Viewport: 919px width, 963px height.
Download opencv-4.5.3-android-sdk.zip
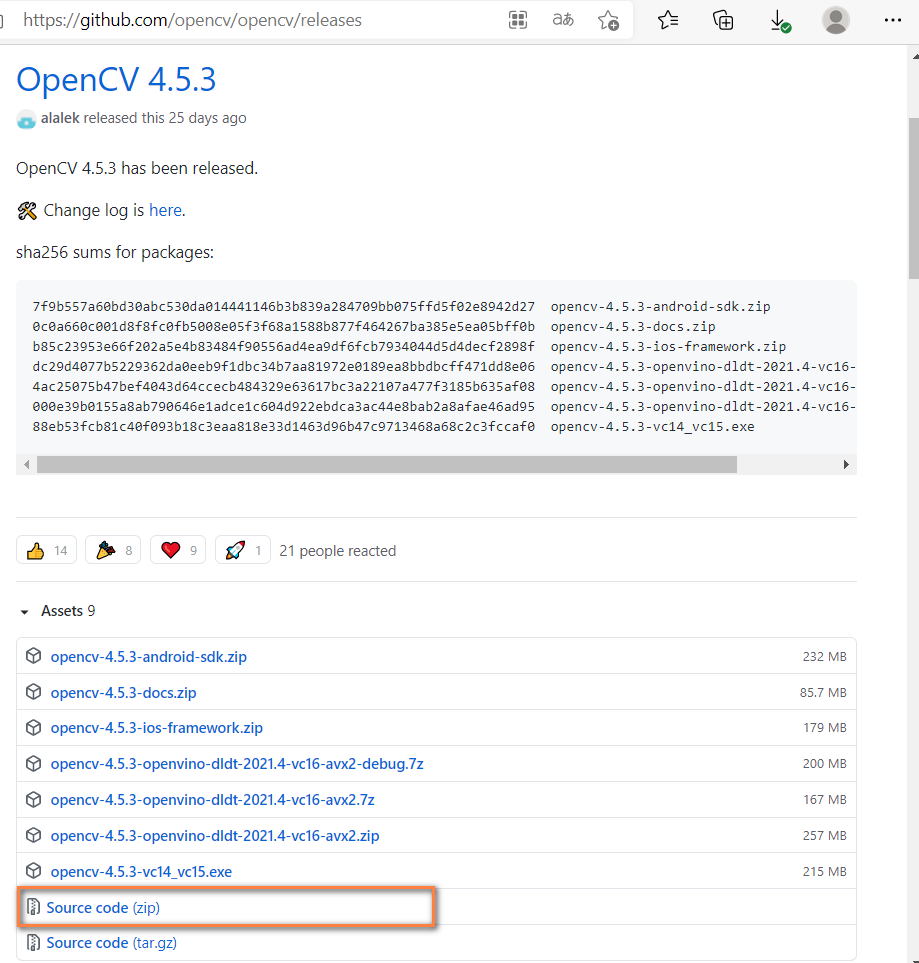click(149, 657)
